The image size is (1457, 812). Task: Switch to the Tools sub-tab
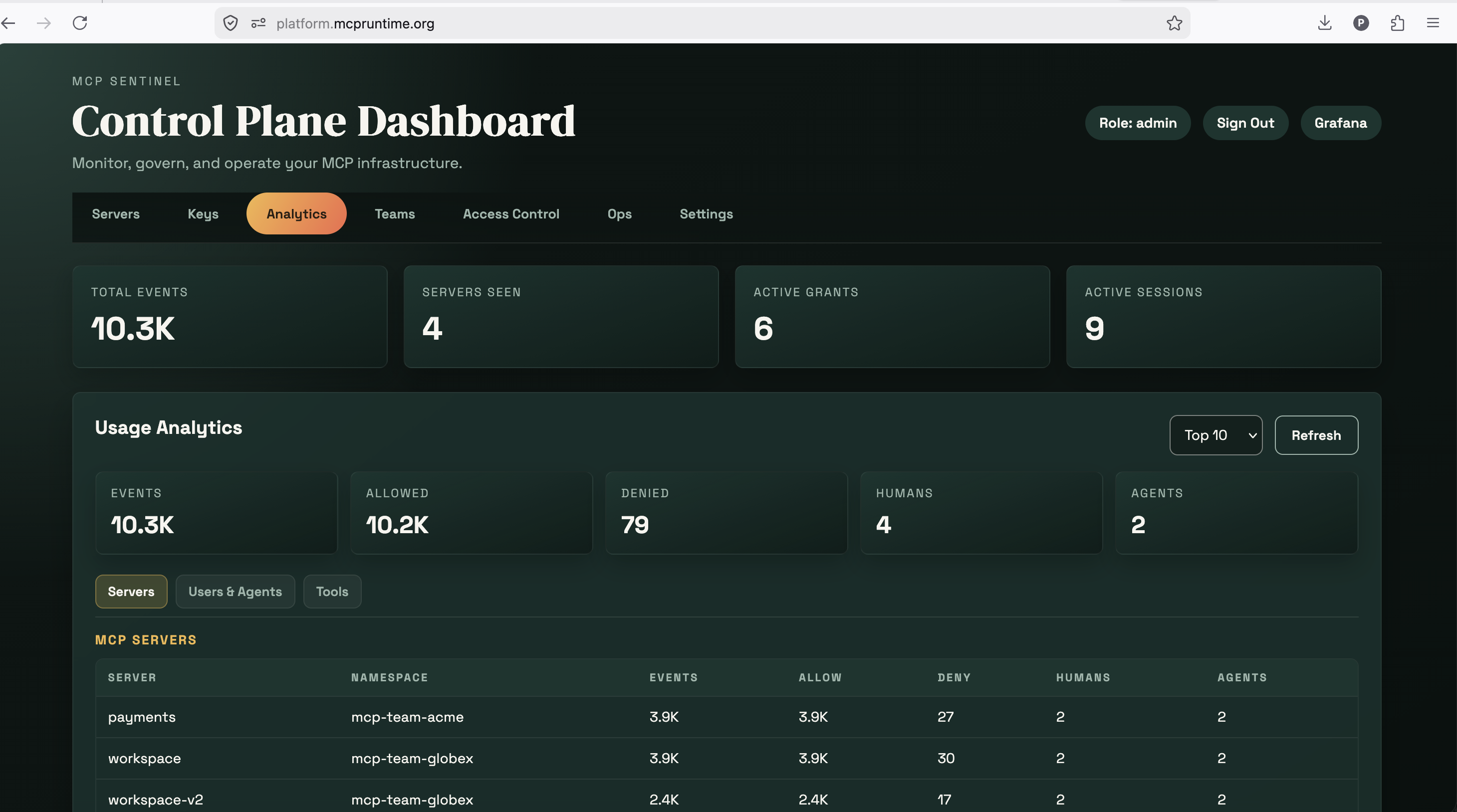[332, 592]
